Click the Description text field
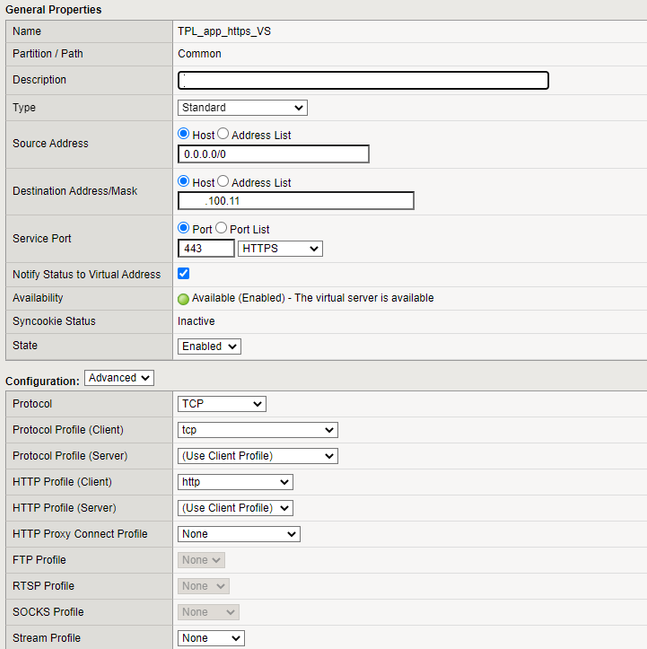 [x=363, y=81]
